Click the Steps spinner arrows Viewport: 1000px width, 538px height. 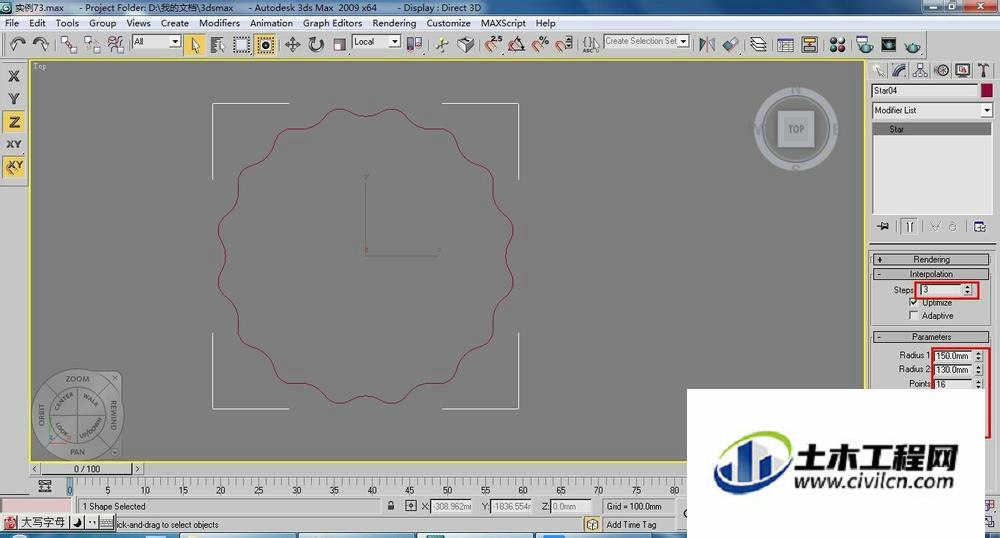point(967,289)
